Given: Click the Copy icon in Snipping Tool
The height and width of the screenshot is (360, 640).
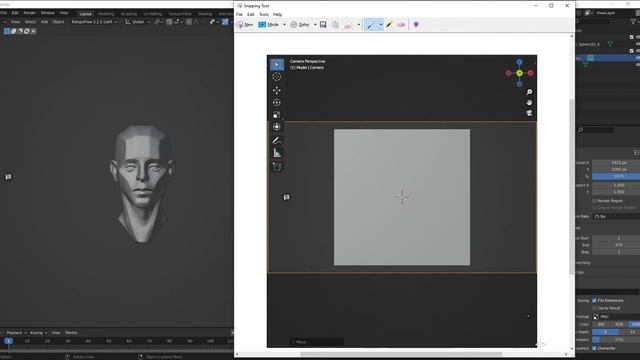Looking at the screenshot, I should coord(335,24).
